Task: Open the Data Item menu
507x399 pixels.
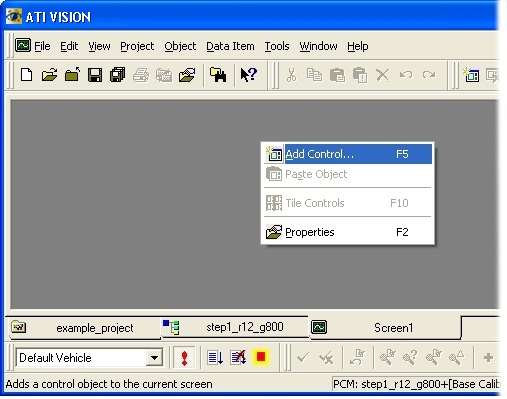Action: point(230,46)
